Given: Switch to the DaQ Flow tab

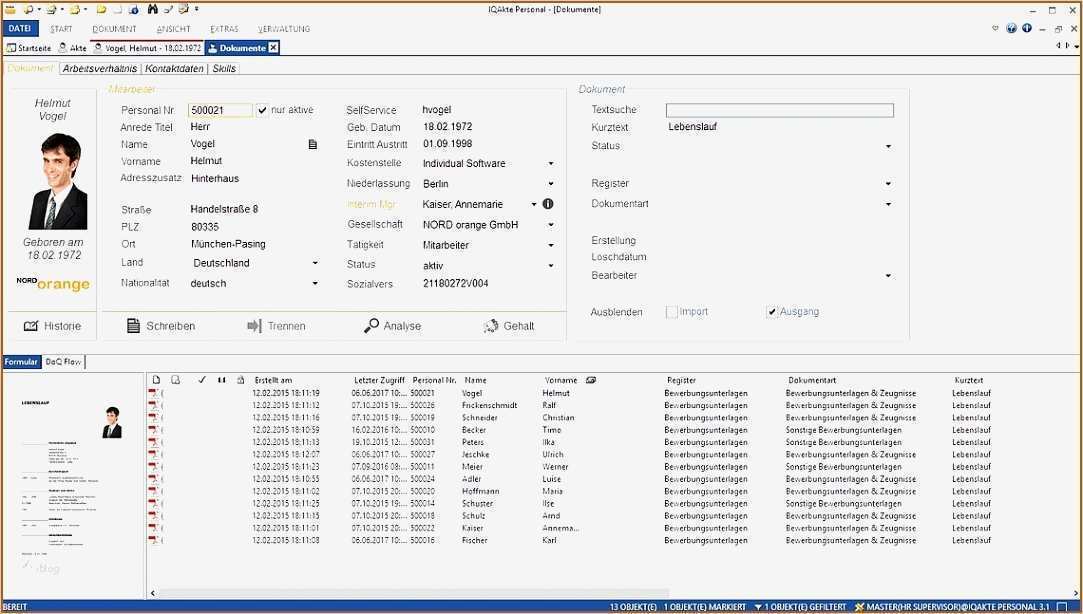Looking at the screenshot, I should pyautogui.click(x=63, y=362).
